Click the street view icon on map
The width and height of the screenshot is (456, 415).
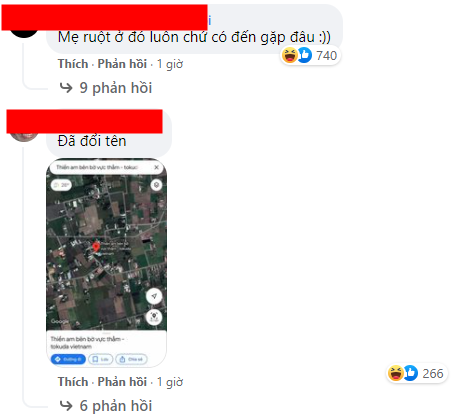coord(154,317)
